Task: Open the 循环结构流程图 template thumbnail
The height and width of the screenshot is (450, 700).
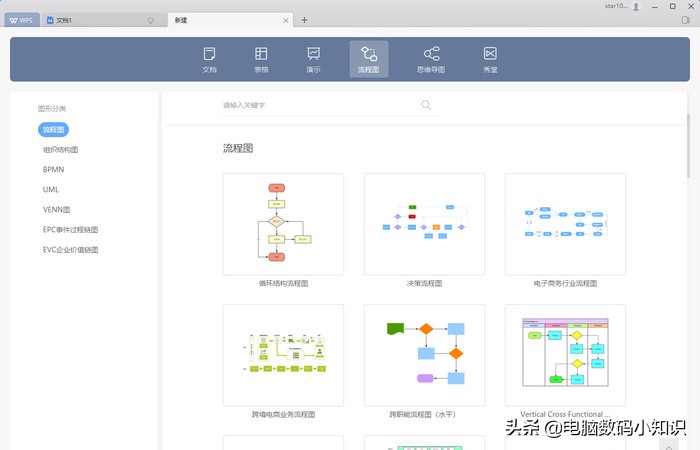Action: click(283, 224)
